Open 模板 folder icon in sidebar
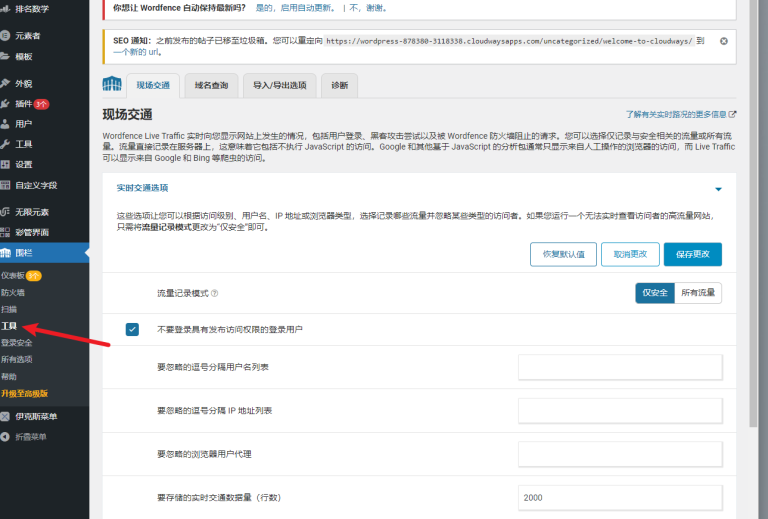This screenshot has height=519, width=768. coord(5,56)
